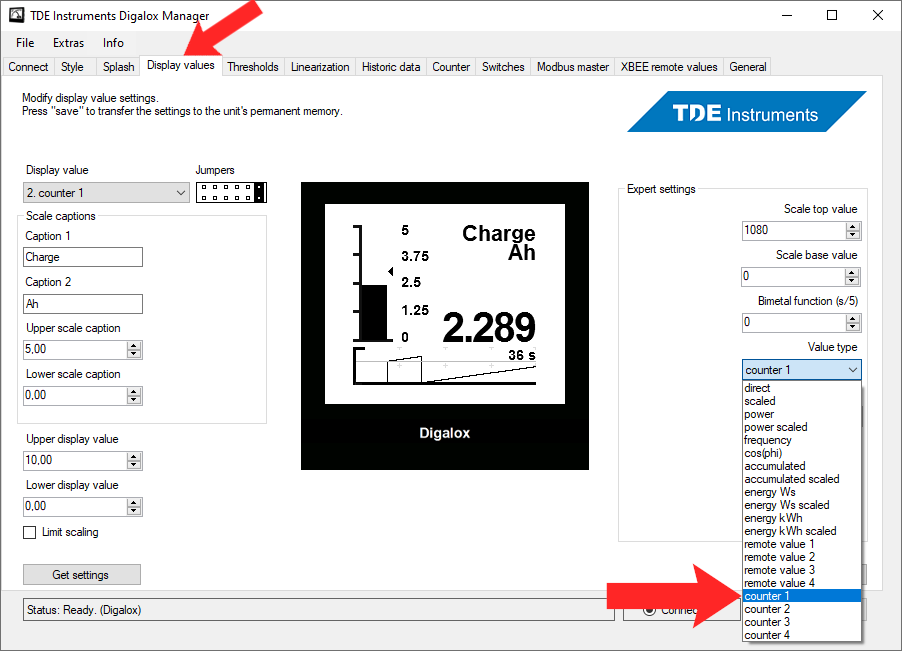
Task: Open the XBEE remote values tab
Action: [x=669, y=67]
